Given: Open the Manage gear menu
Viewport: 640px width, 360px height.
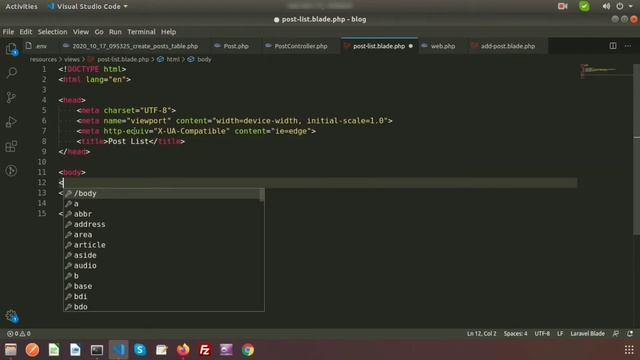Looking at the screenshot, I should point(11,316).
